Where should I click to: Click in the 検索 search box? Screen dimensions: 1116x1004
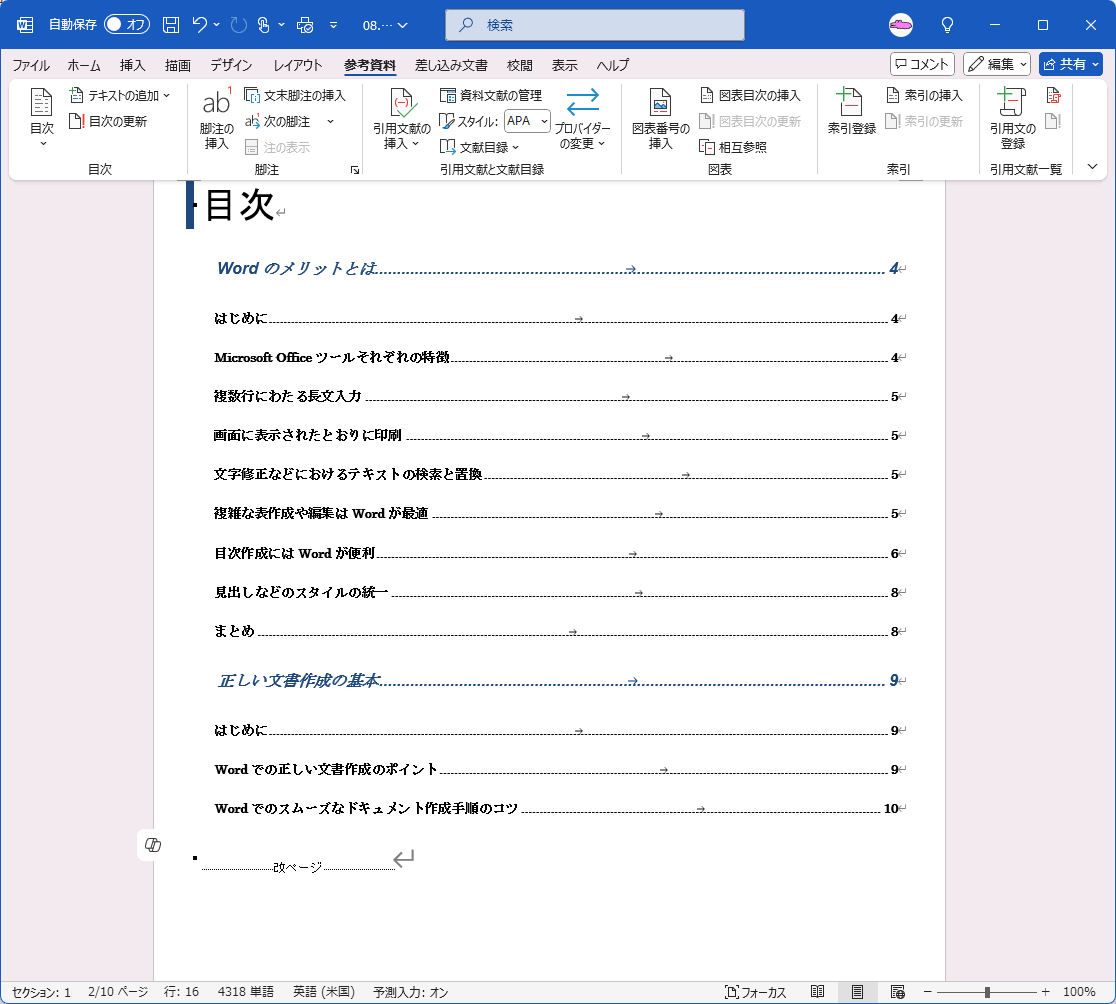(x=595, y=25)
